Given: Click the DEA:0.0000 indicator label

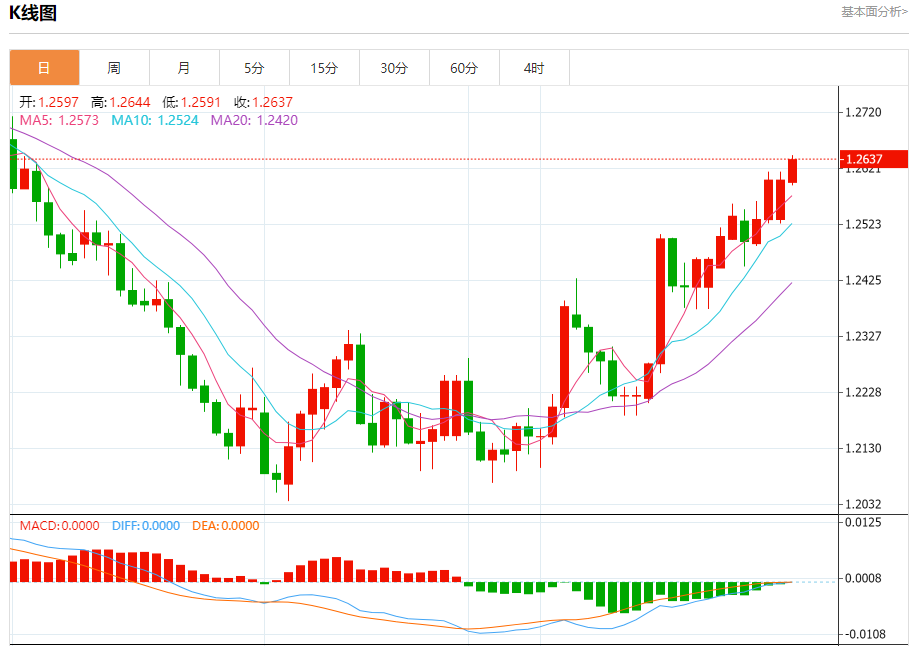Looking at the screenshot, I should pos(226,526).
